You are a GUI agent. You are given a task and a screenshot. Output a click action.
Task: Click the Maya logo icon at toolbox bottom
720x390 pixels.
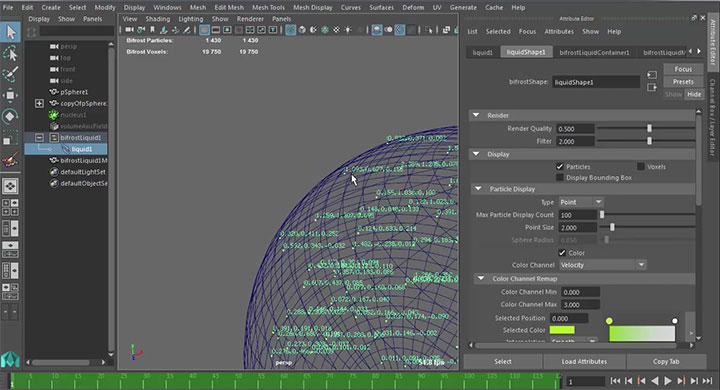pyautogui.click(x=10, y=360)
